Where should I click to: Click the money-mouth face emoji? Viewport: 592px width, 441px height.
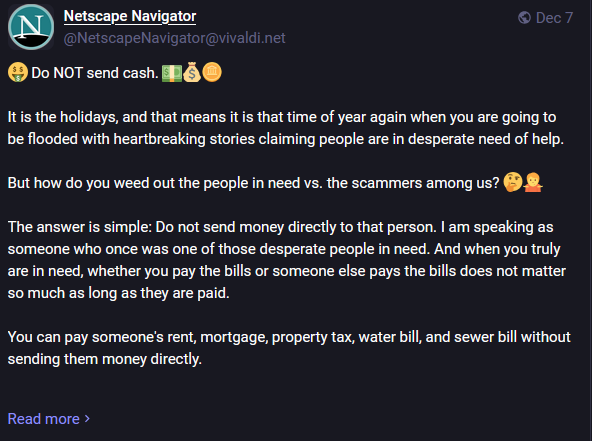(18, 72)
